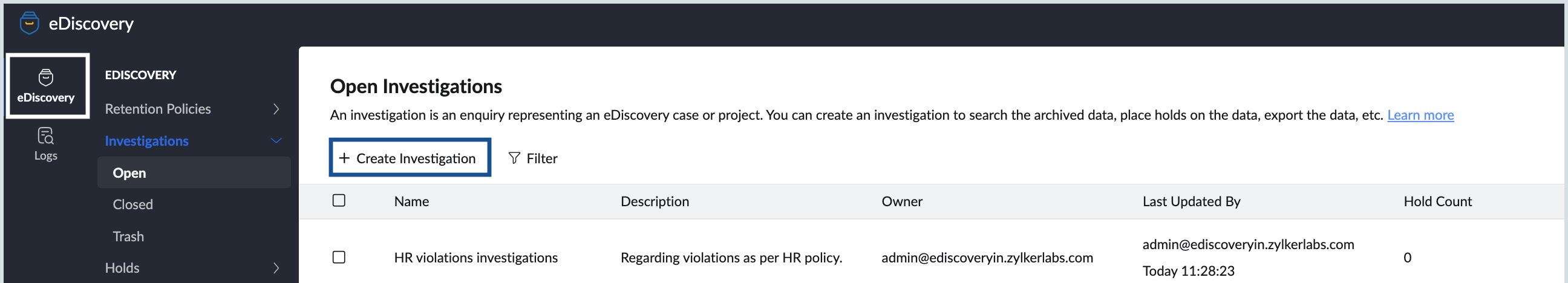Expand the Holds section chevron
The image size is (1568, 283).
(x=276, y=268)
